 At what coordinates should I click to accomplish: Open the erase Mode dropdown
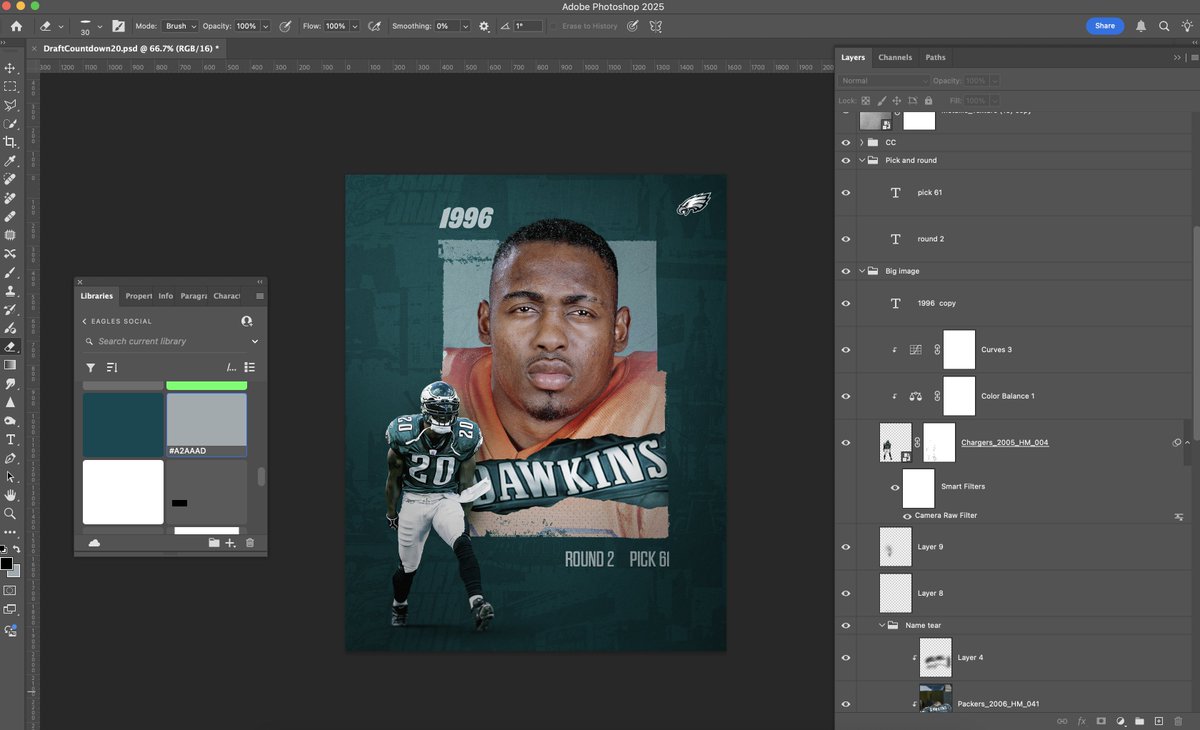178,26
